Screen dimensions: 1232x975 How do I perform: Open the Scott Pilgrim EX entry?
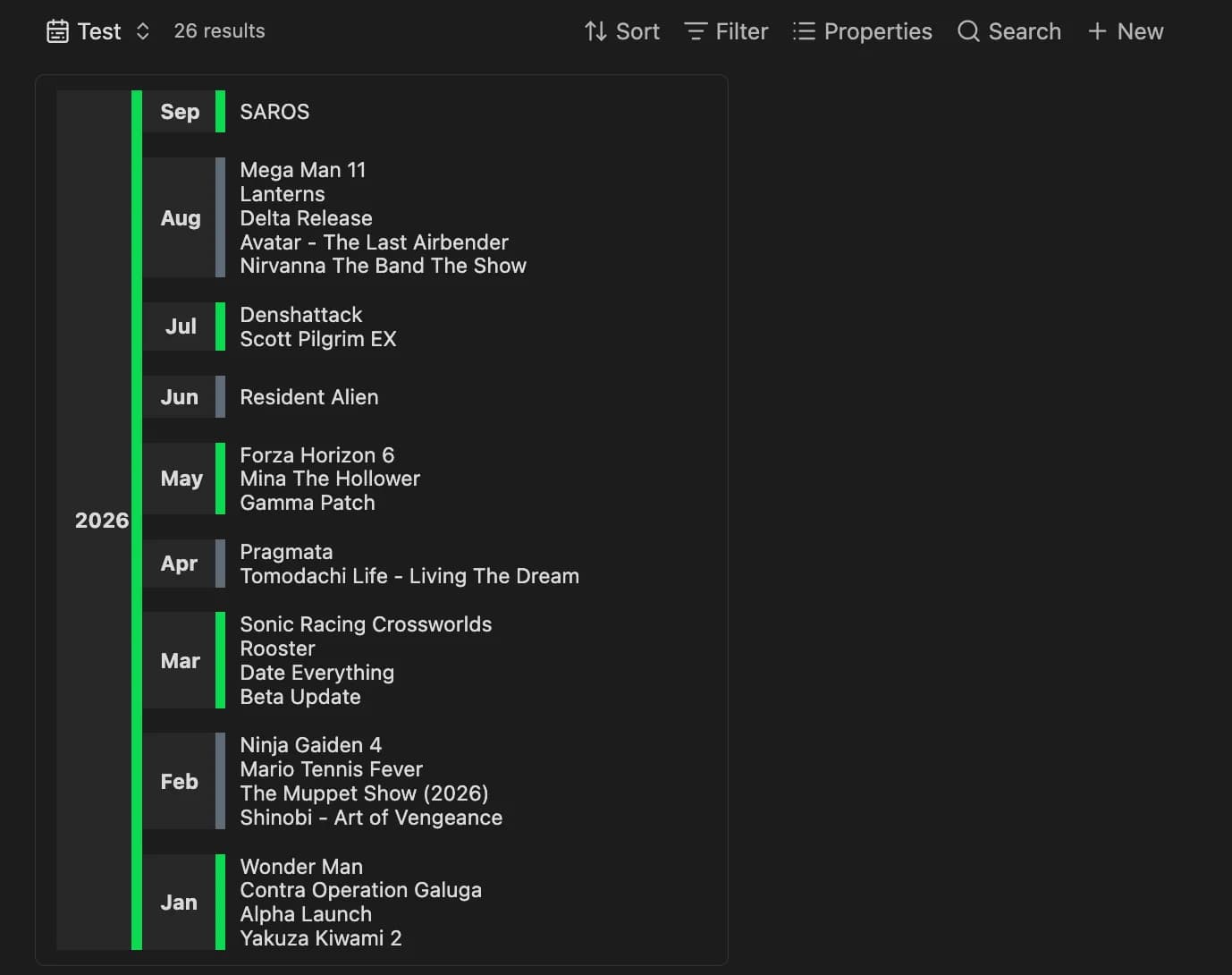pos(318,339)
